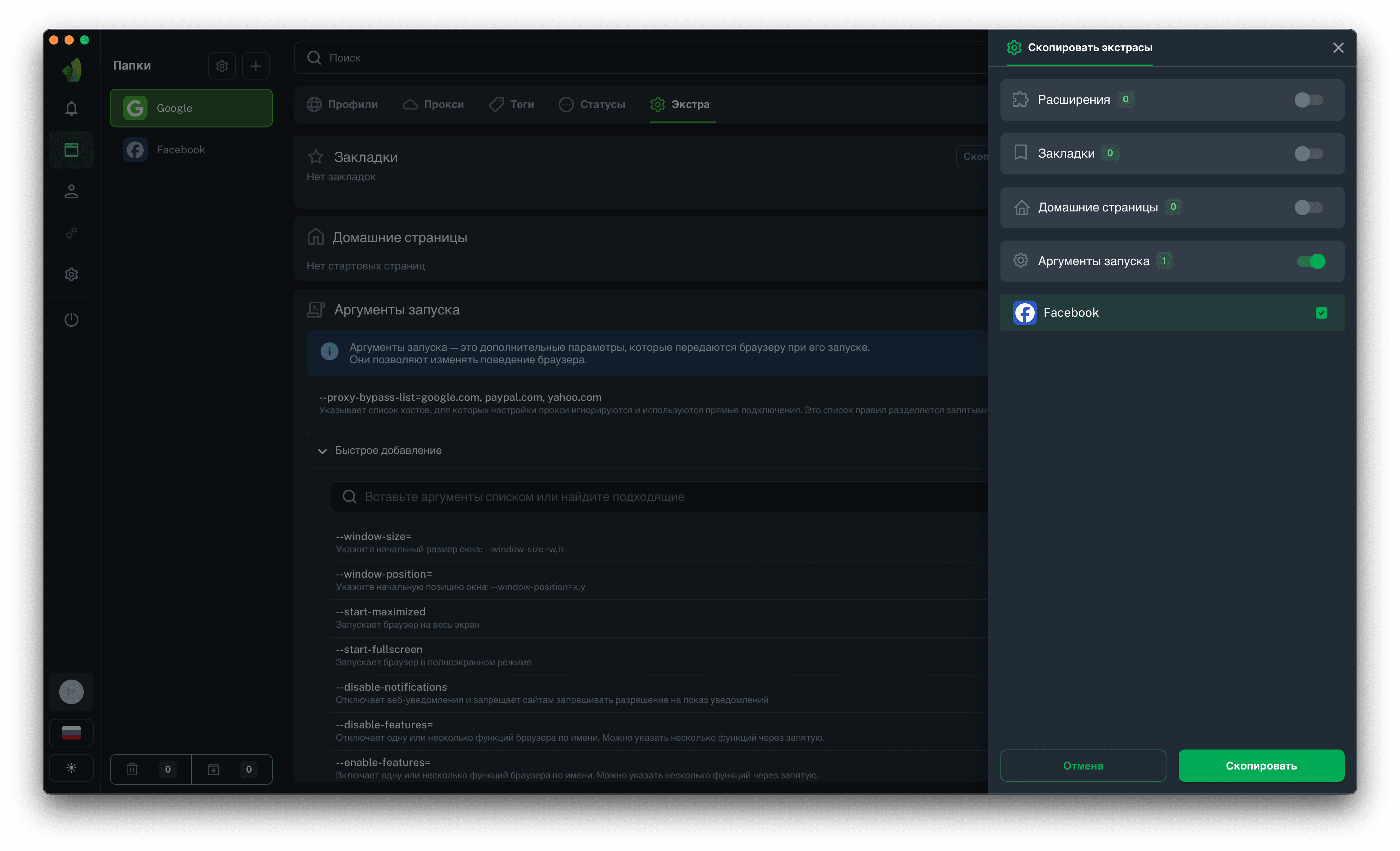Image resolution: width=1400 pixels, height=851 pixels.
Task: Add a new folder with plus button
Action: click(x=256, y=66)
